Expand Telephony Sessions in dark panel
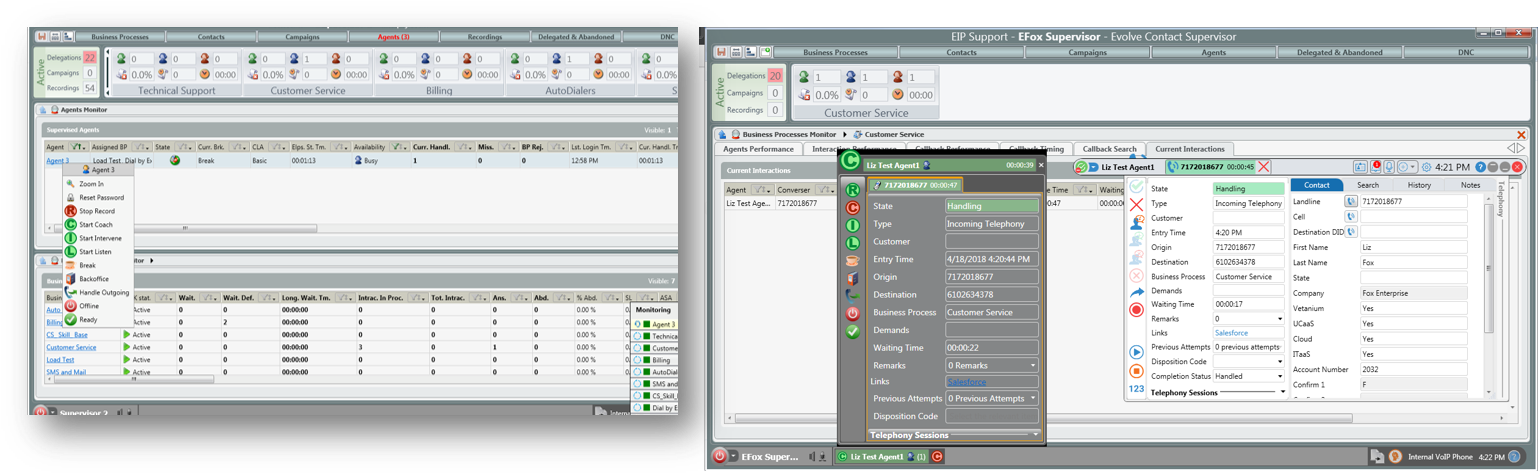The height and width of the screenshot is (473, 1538). click(x=1038, y=435)
